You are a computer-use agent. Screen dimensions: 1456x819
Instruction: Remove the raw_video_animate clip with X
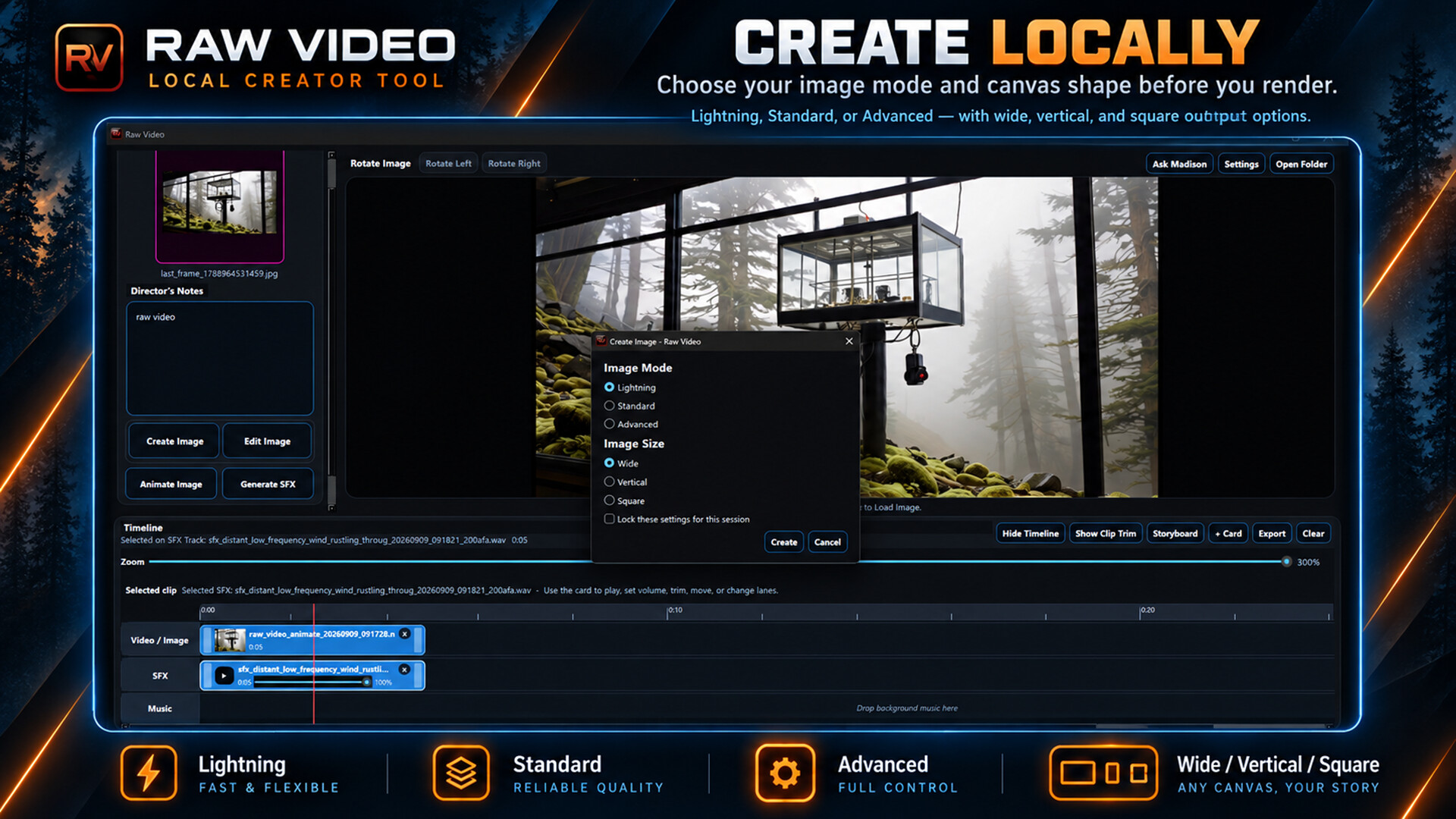click(x=405, y=634)
